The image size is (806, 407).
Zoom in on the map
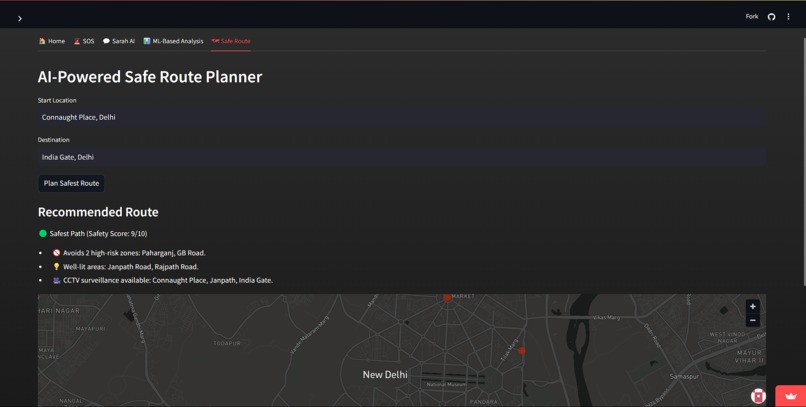click(753, 306)
